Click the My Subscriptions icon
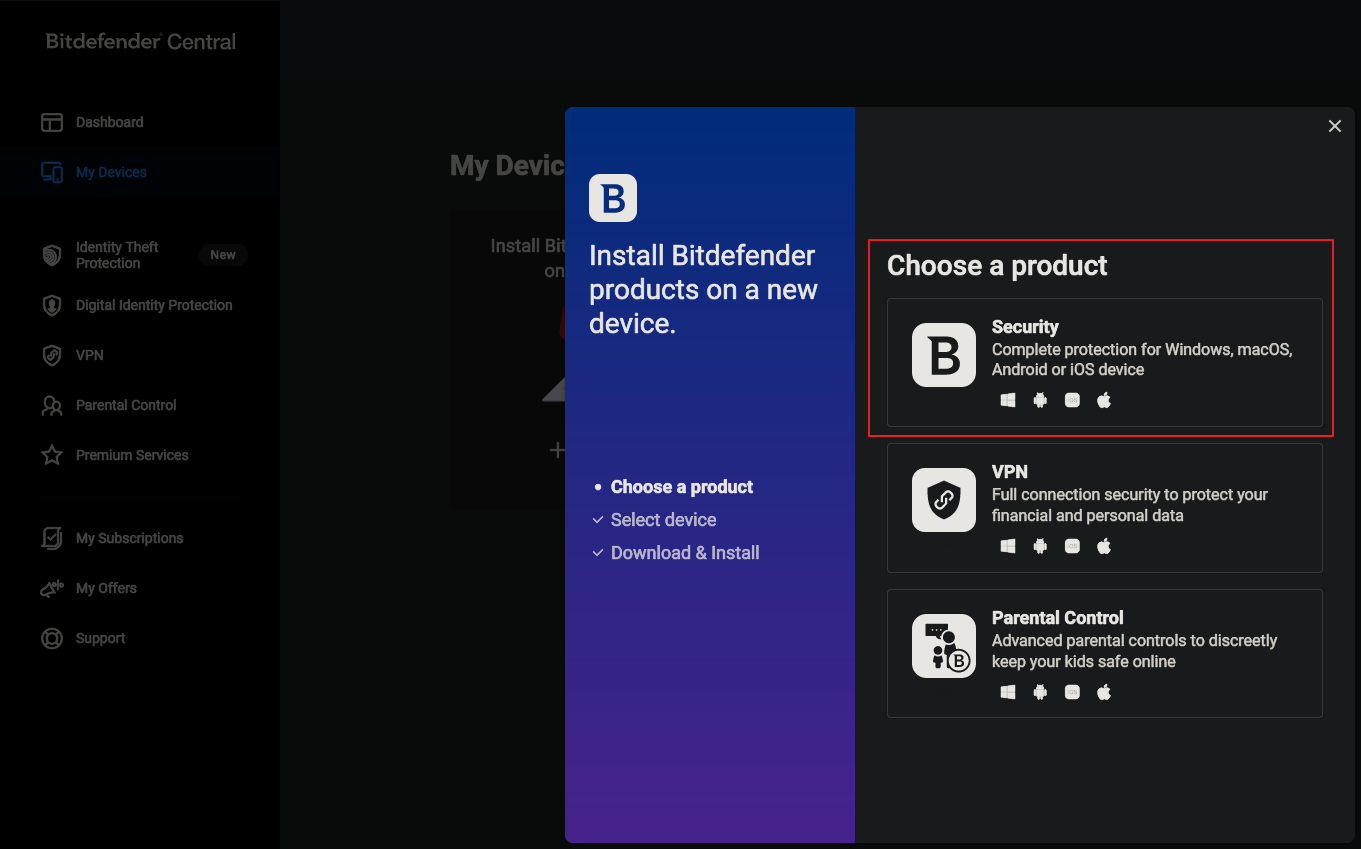The image size is (1361, 849). [52, 538]
